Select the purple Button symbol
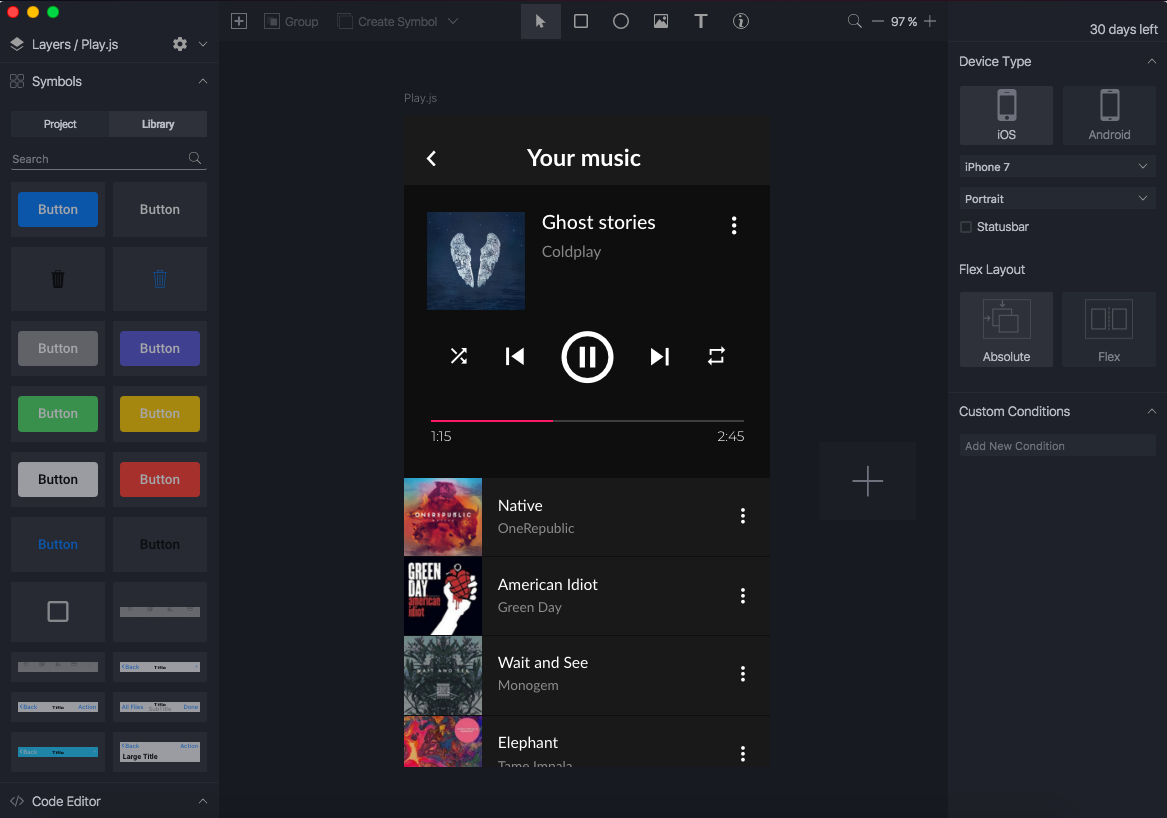Image resolution: width=1167 pixels, height=818 pixels. 160,348
